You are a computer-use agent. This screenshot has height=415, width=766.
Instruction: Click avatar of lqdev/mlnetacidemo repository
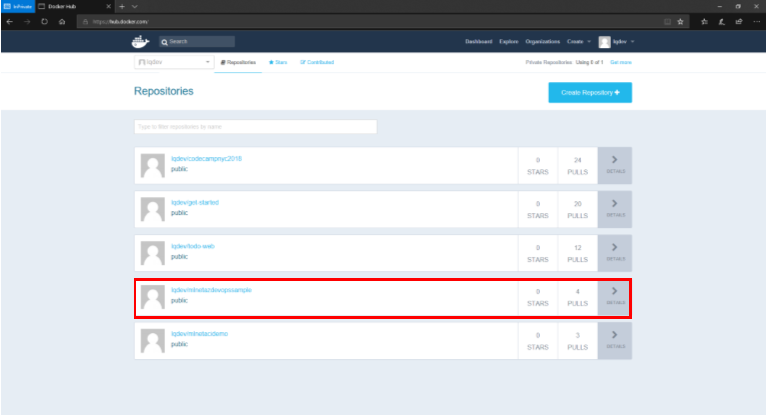pyautogui.click(x=153, y=341)
